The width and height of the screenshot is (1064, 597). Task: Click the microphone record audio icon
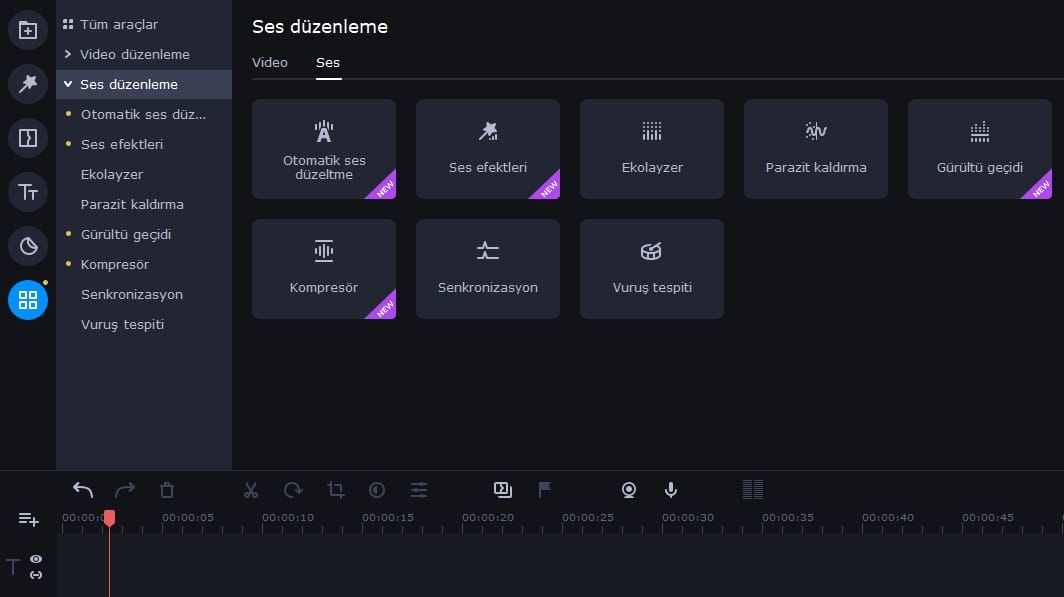(x=671, y=490)
